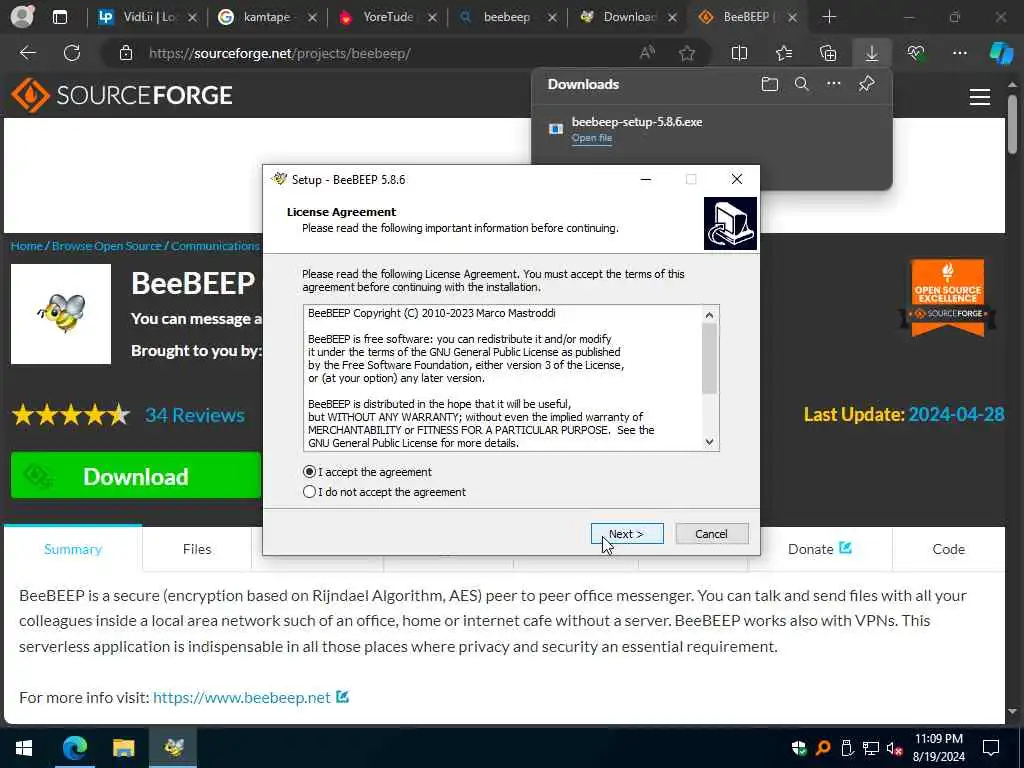Open Edge profile avatar
The image size is (1024, 768).
[22, 16]
